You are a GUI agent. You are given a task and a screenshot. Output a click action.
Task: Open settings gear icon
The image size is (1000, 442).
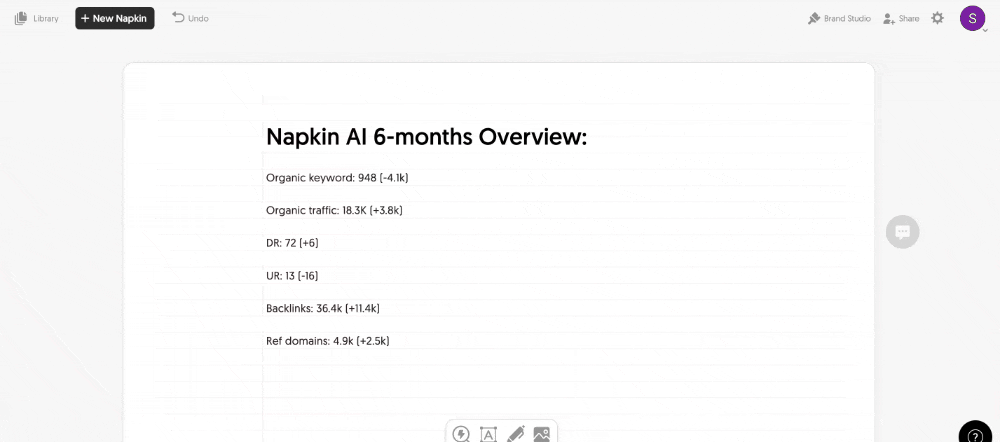coord(937,18)
